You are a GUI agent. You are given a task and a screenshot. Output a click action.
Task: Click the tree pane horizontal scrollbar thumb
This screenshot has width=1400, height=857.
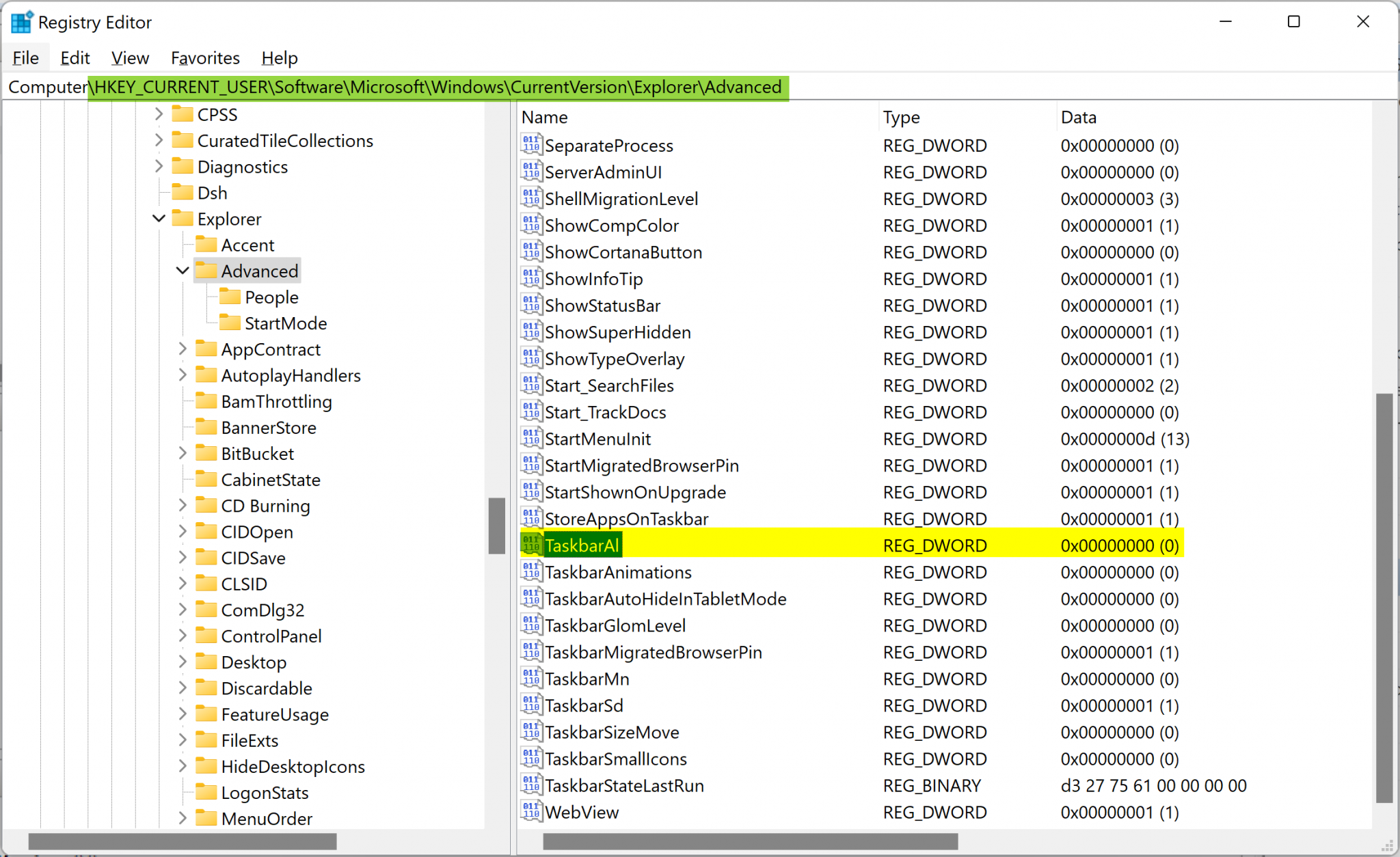(183, 841)
